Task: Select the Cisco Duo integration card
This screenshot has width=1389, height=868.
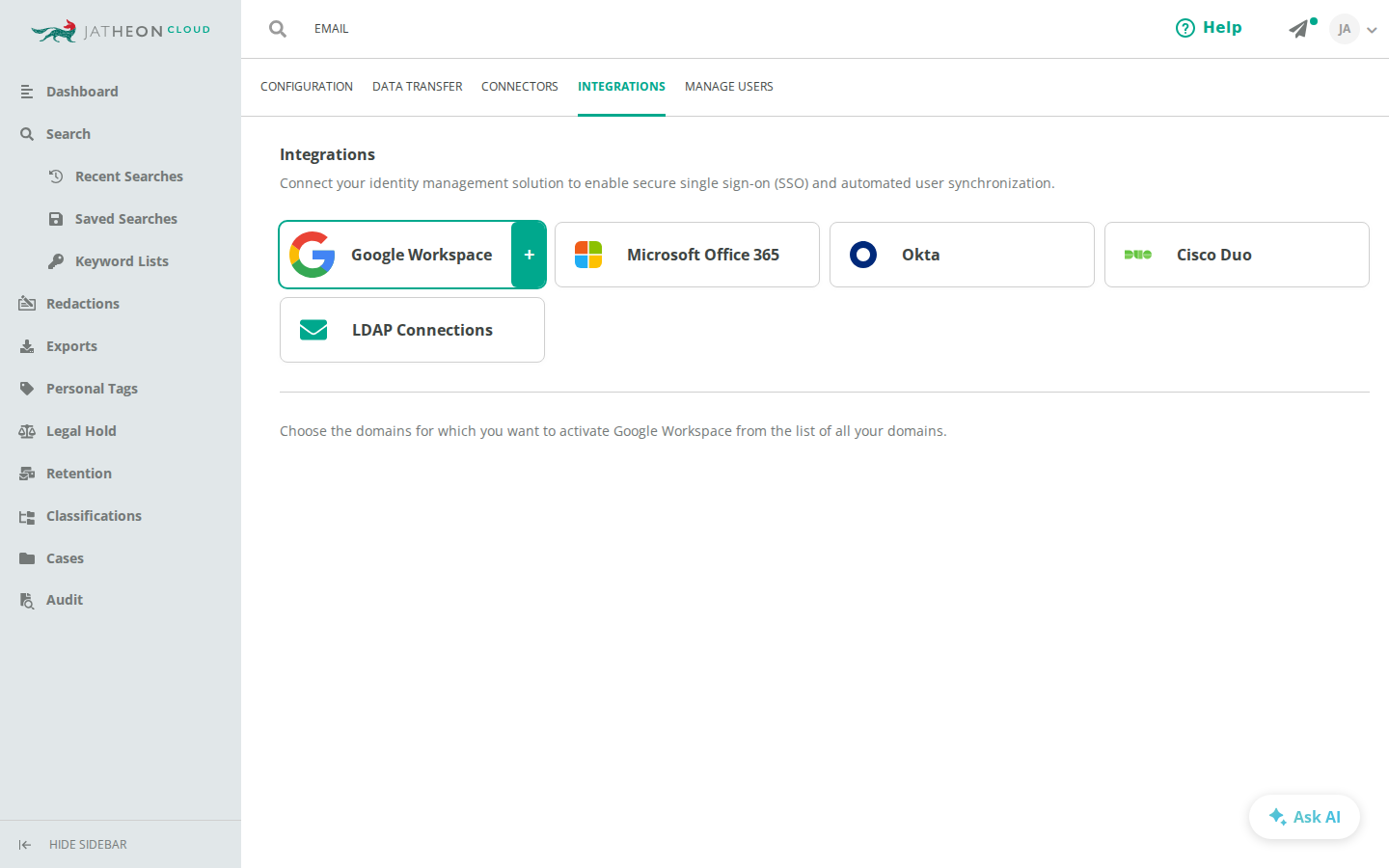Action: [1237, 255]
